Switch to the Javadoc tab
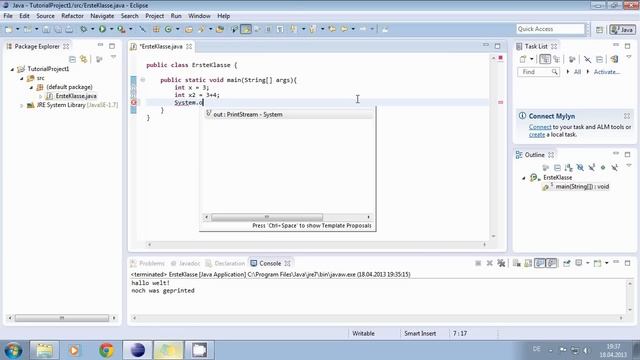Image resolution: width=640 pixels, height=360 pixels. point(185,263)
